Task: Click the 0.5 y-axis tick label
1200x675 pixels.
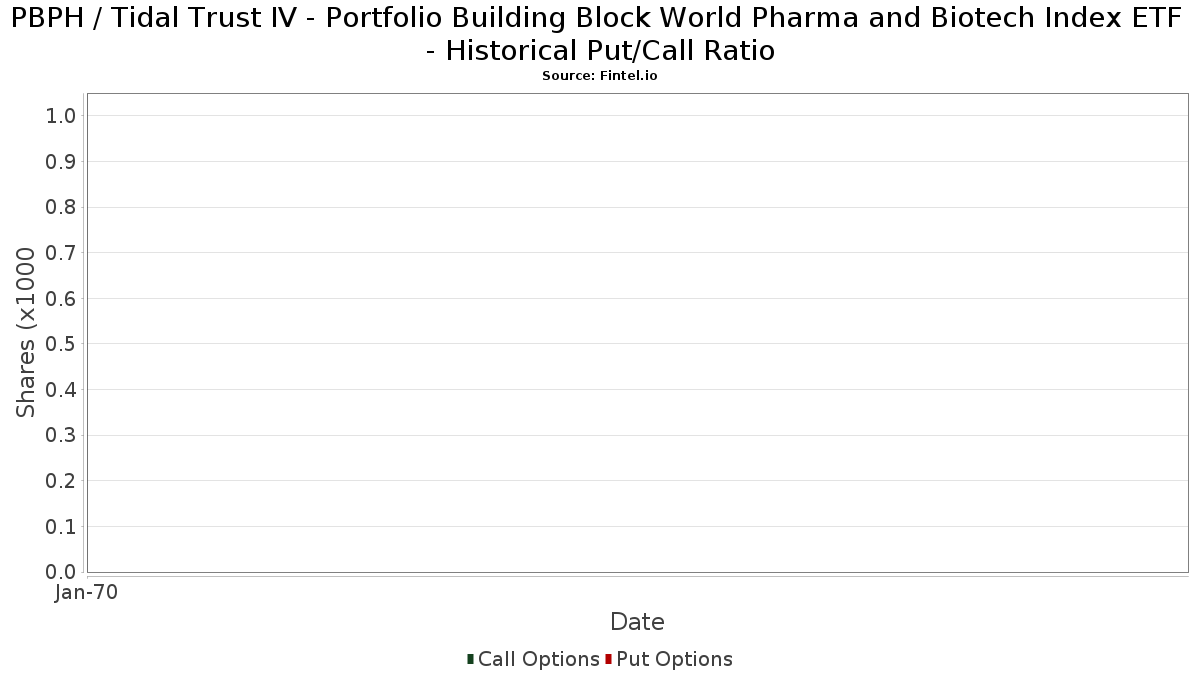Action: (61, 344)
